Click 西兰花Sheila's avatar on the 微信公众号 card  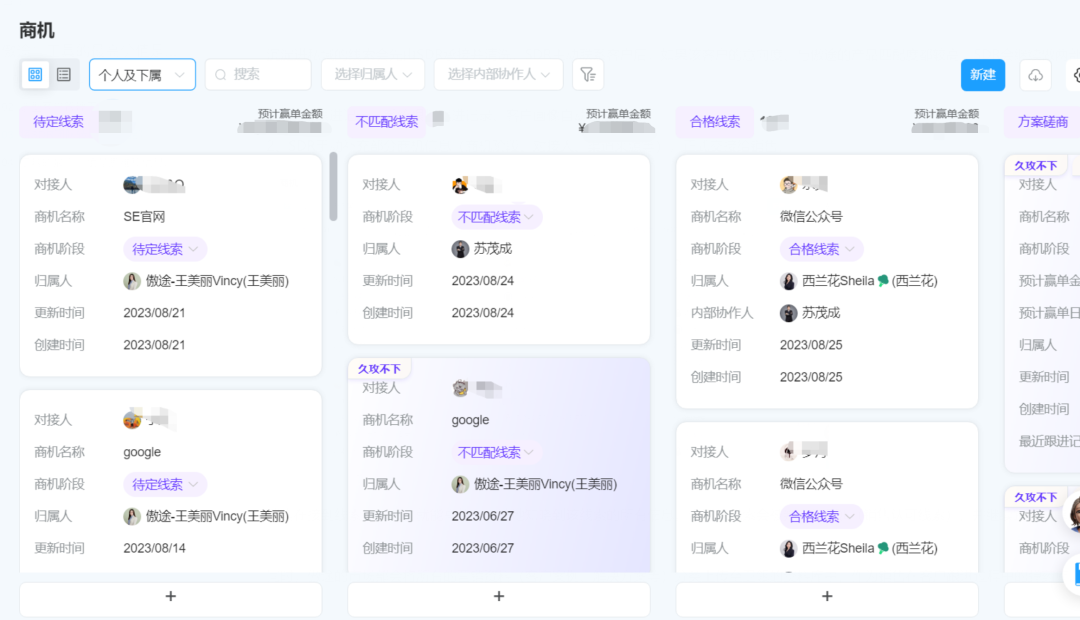[x=789, y=280]
